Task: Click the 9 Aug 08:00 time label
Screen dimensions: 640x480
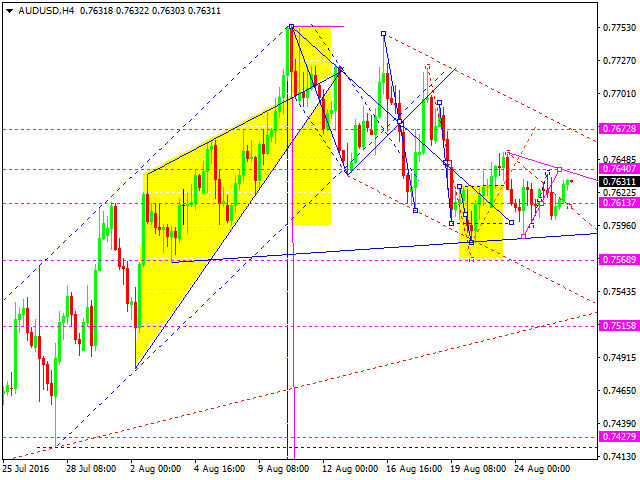Action: pos(284,469)
